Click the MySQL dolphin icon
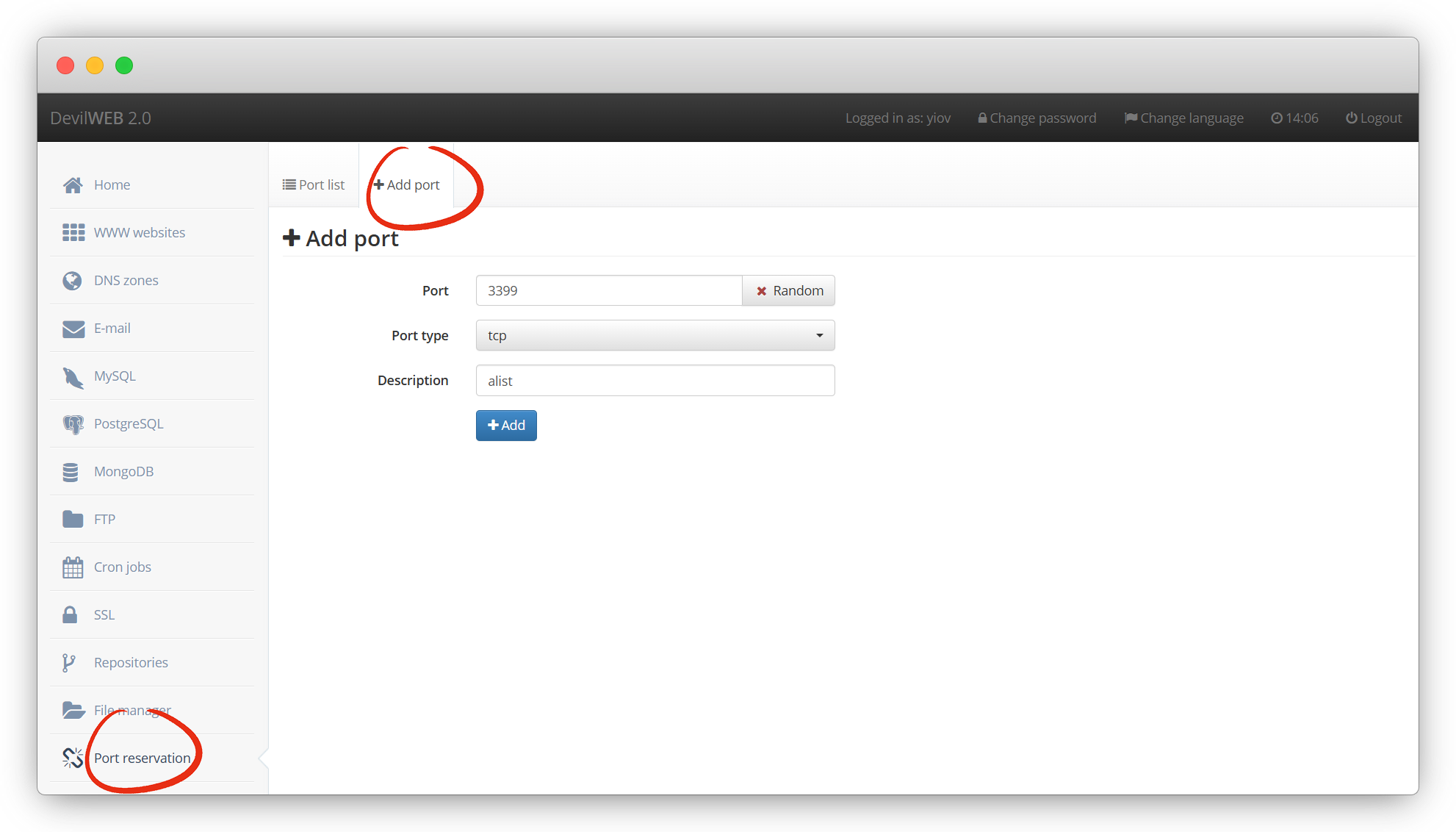 (x=73, y=377)
